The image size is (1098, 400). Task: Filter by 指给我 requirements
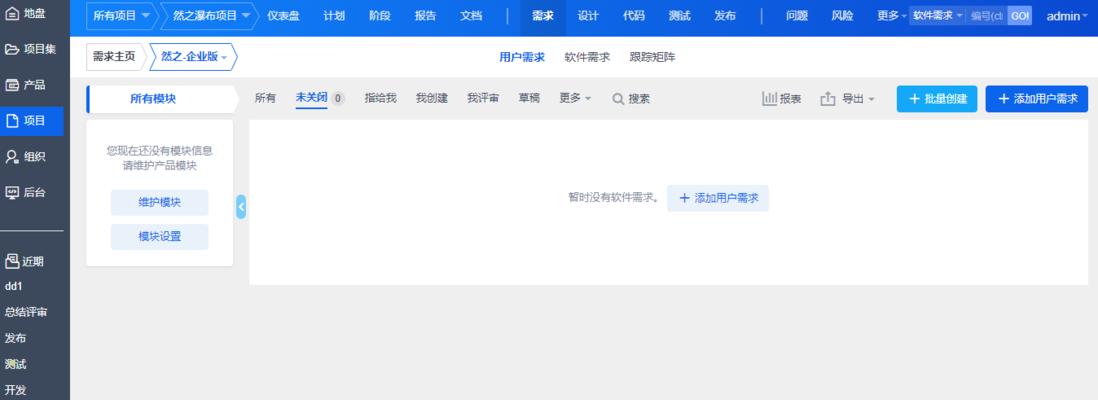coord(380,99)
